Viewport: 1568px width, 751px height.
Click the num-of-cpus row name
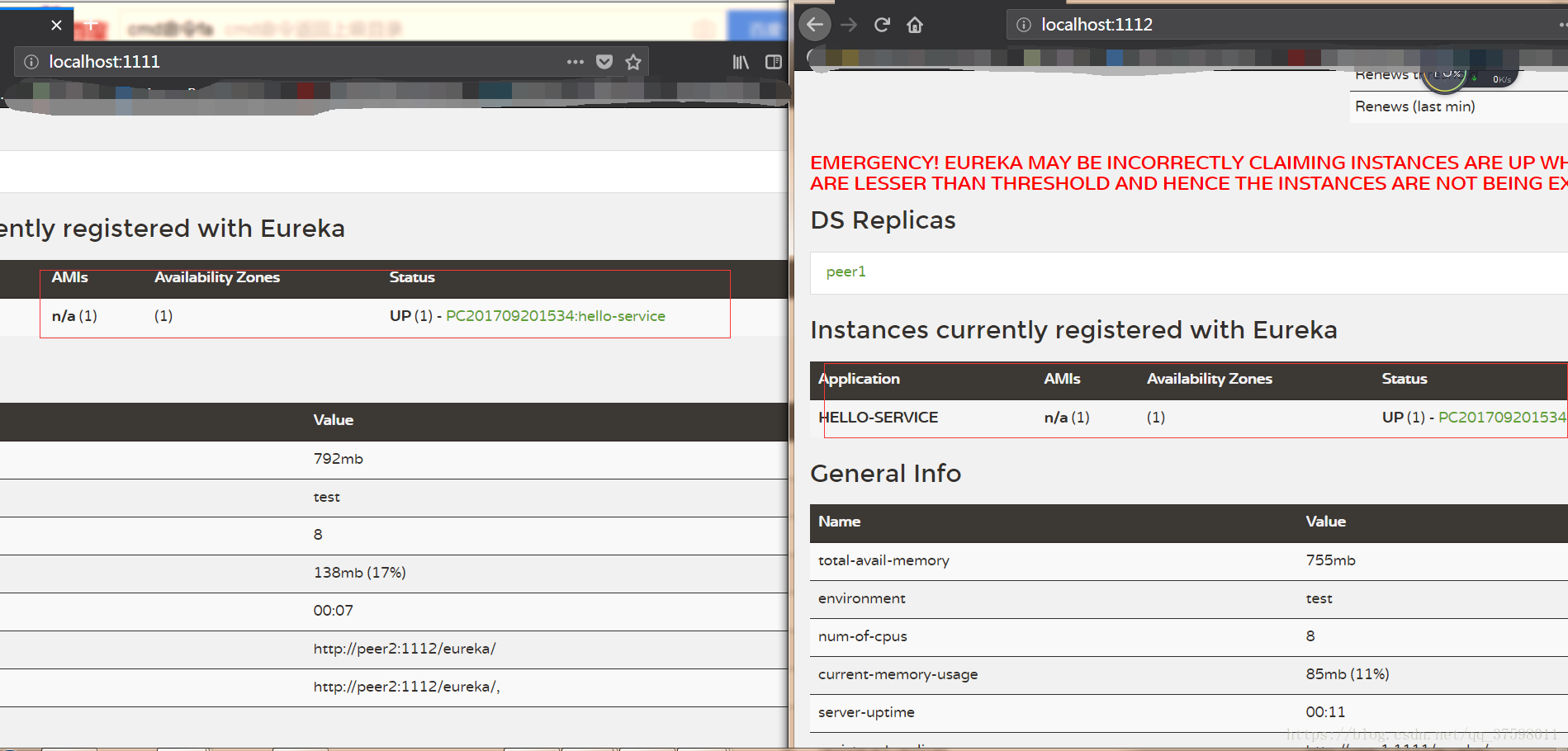[863, 636]
